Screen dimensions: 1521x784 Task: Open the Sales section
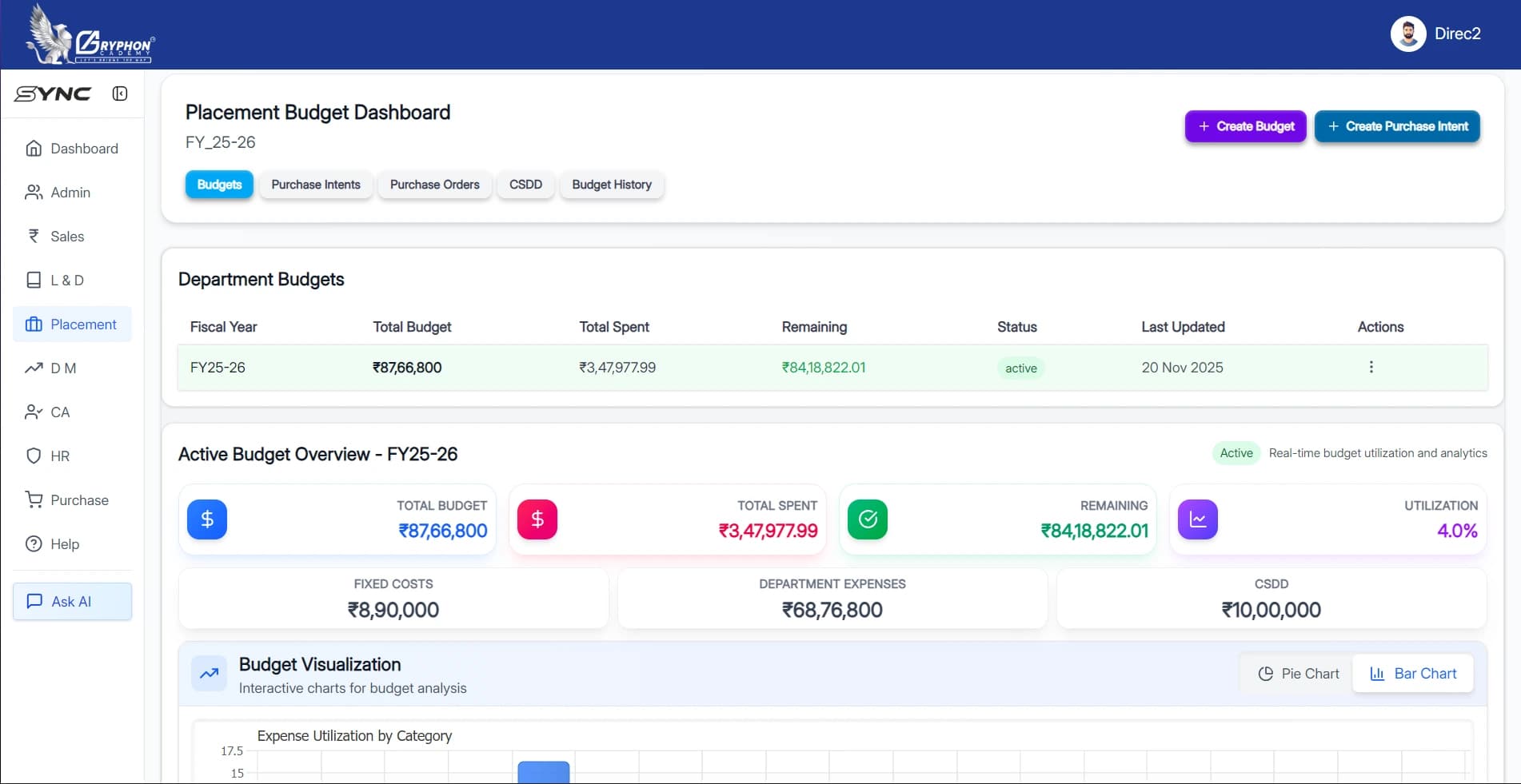pos(67,236)
